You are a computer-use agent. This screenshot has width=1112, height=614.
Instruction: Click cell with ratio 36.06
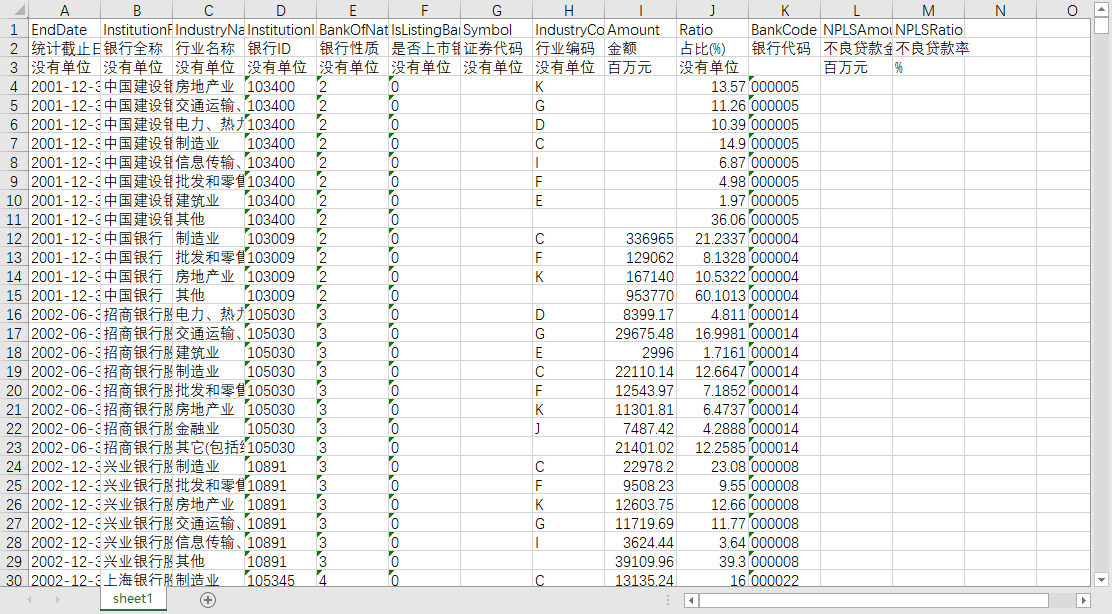(713, 220)
